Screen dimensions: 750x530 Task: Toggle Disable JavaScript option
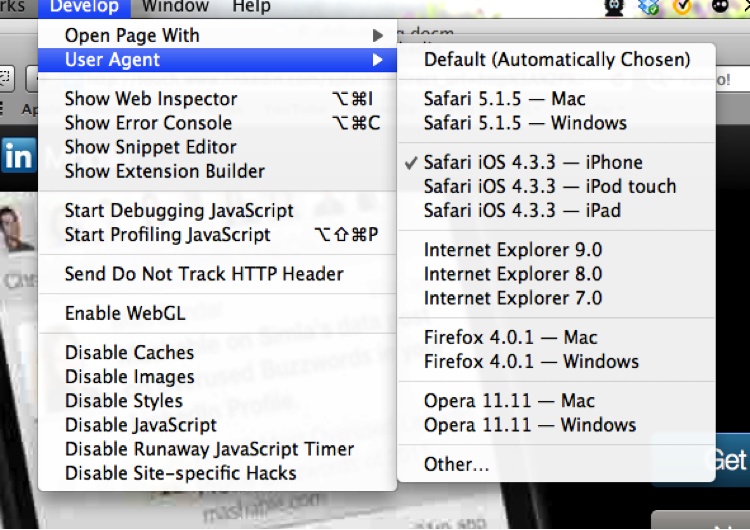[217, 425]
